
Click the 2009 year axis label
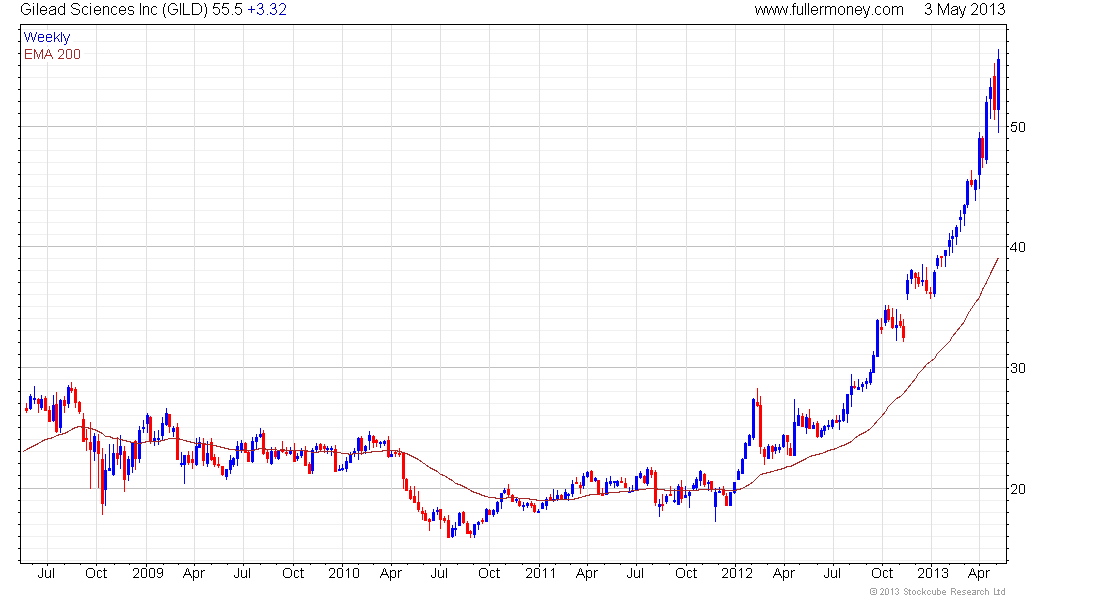tap(147, 573)
